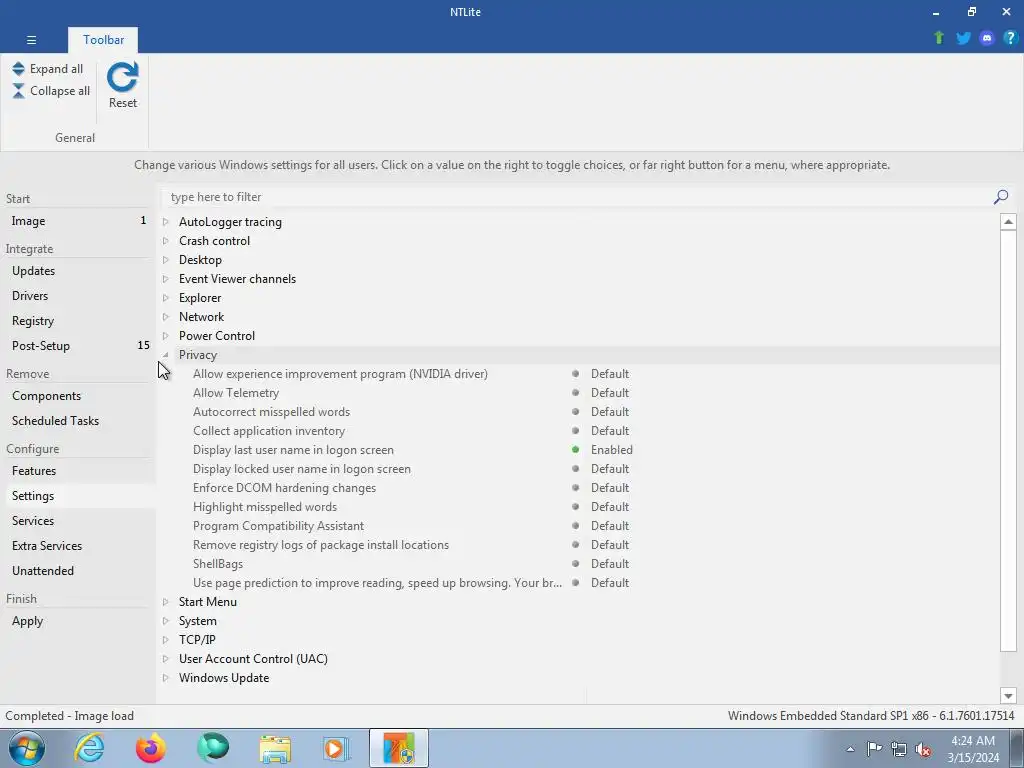Click the taskbar clock and date
This screenshot has width=1024, height=768.
973,749
